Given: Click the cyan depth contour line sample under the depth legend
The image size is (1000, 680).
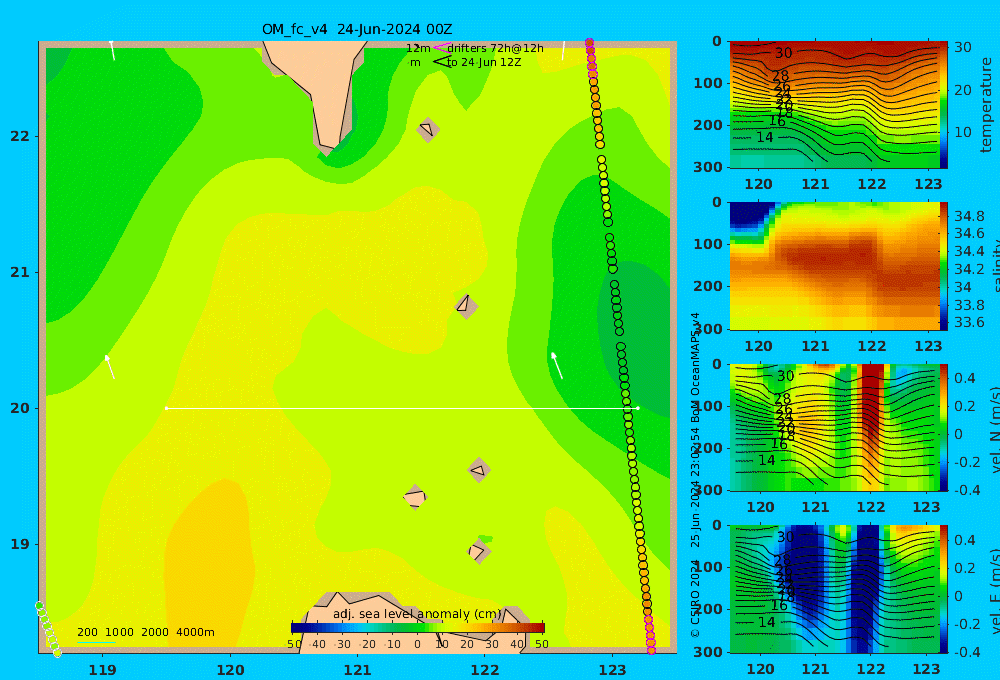Looking at the screenshot, I should [x=96, y=642].
